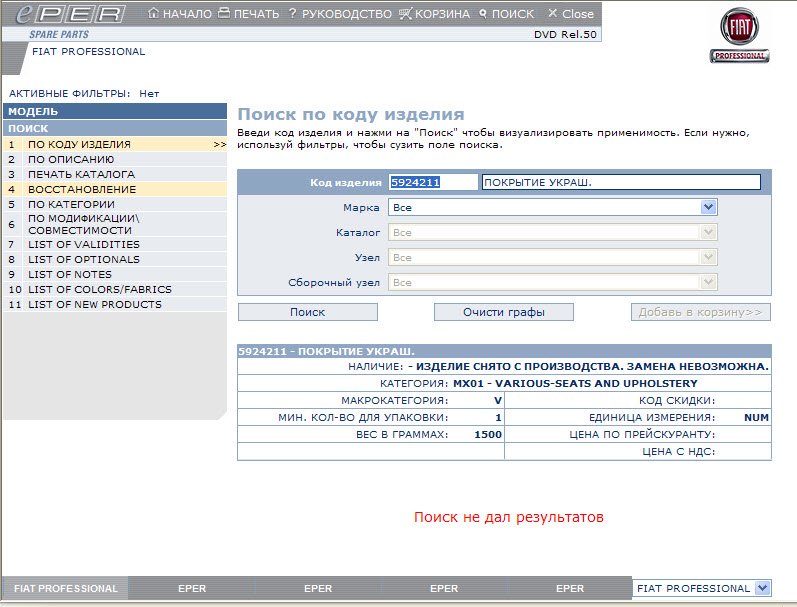Image resolution: width=797 pixels, height=607 pixels.
Task: Open the РУКОВОДСТВО help manual
Action: coord(339,14)
